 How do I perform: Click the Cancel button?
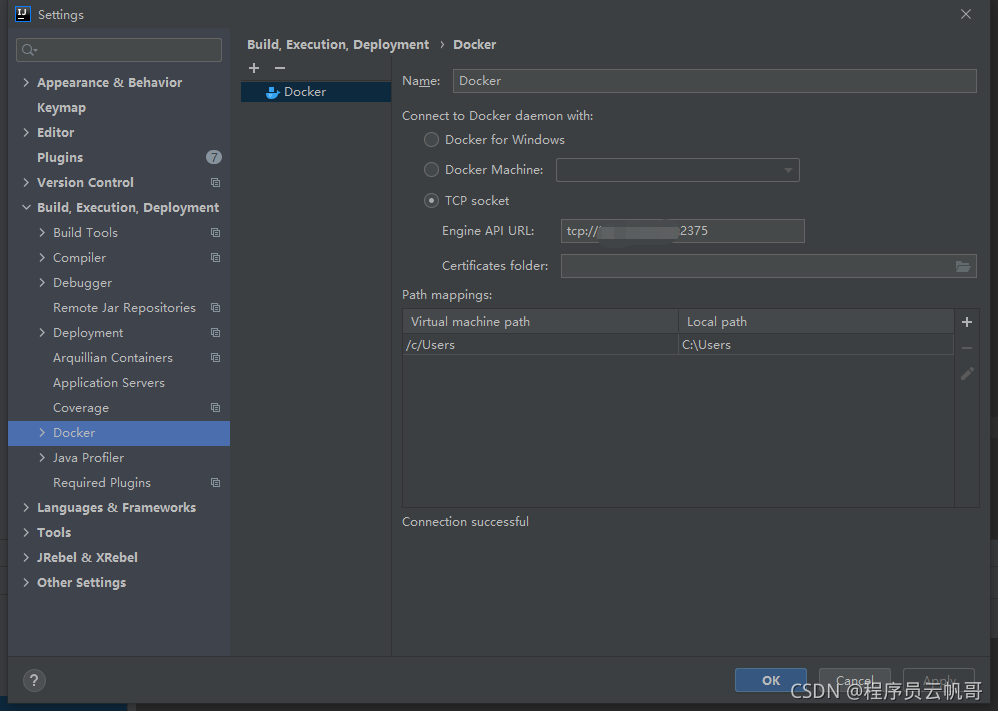point(854,680)
